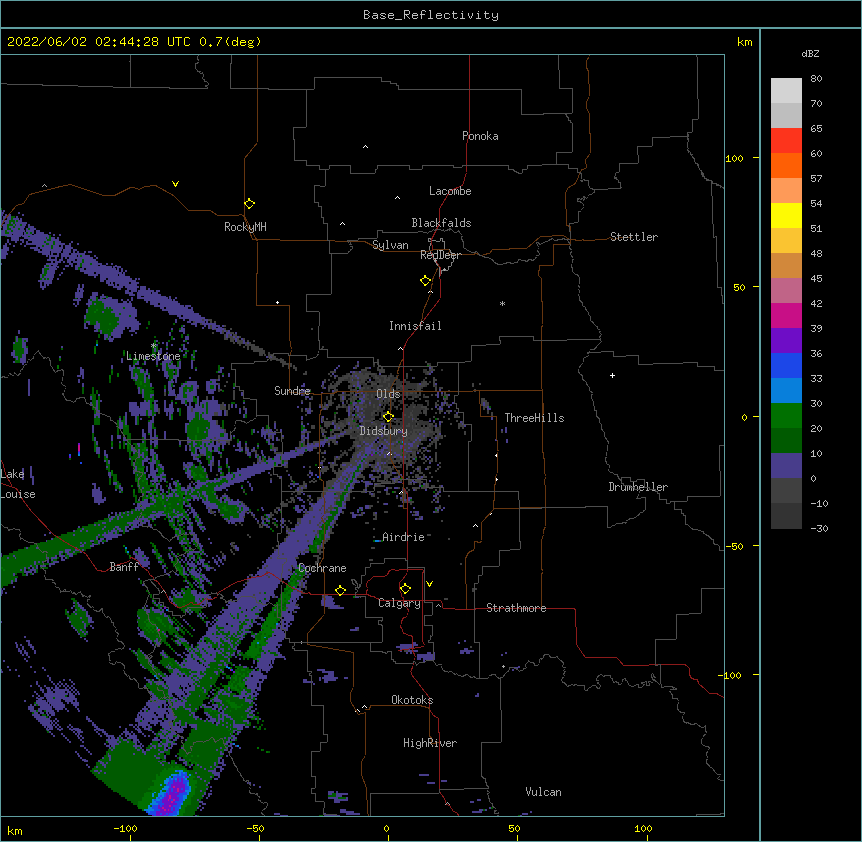Click the asterisk marker east of Innisfail
862x842 pixels.
pyautogui.click(x=502, y=304)
